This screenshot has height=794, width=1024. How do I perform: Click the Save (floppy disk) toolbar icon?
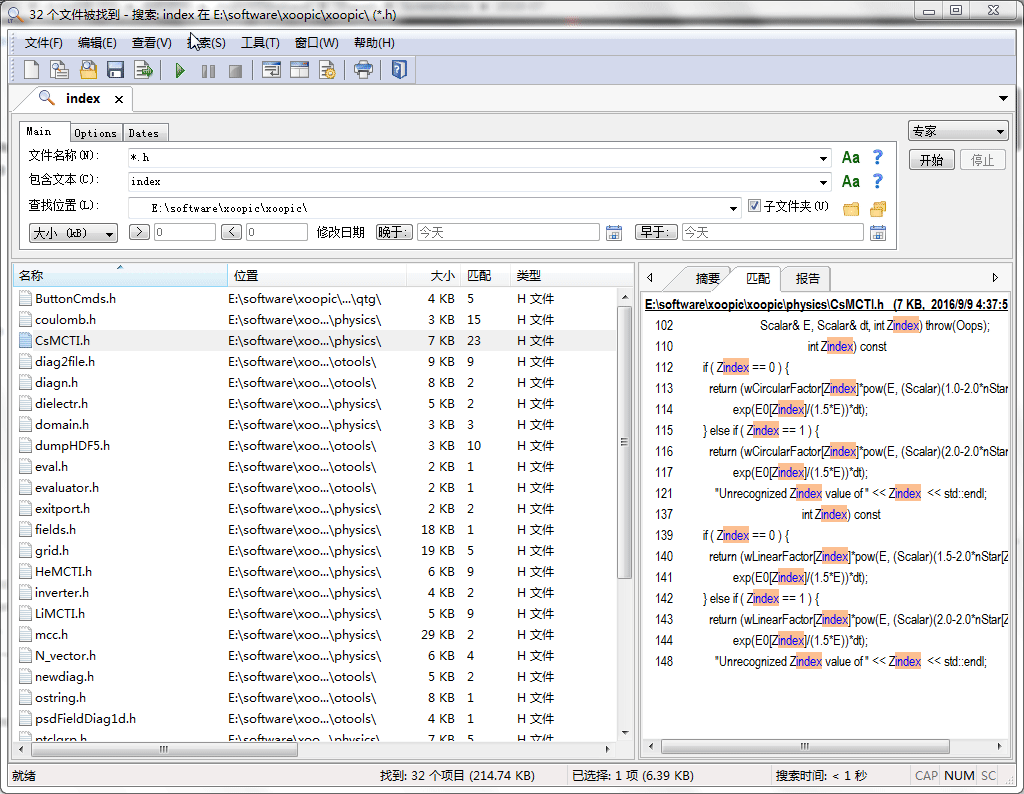pyautogui.click(x=115, y=70)
